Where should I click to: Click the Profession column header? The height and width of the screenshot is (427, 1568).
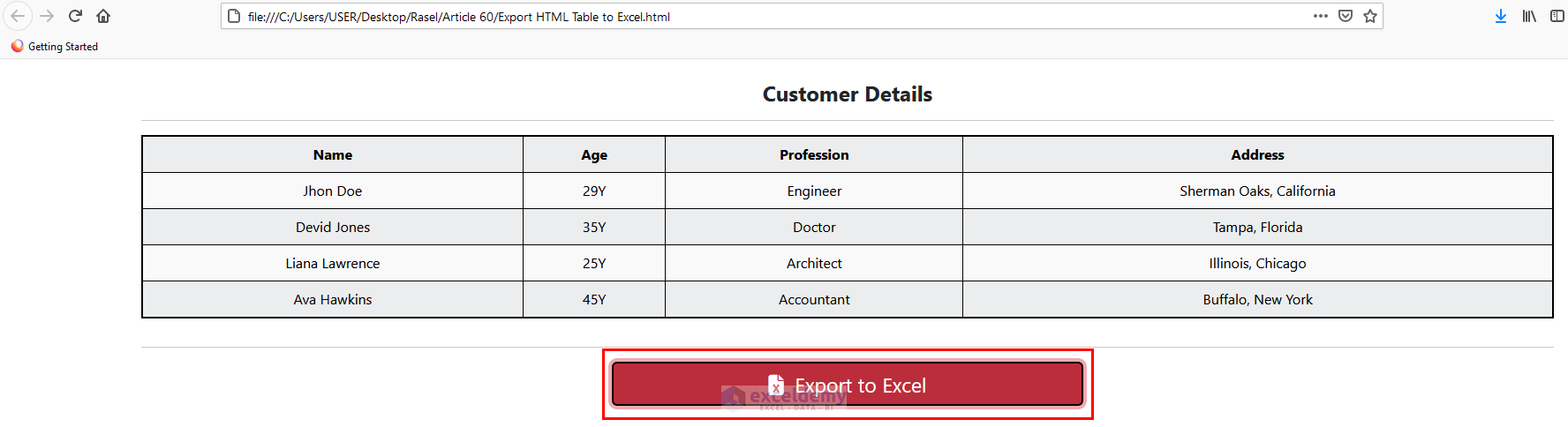pyautogui.click(x=814, y=155)
